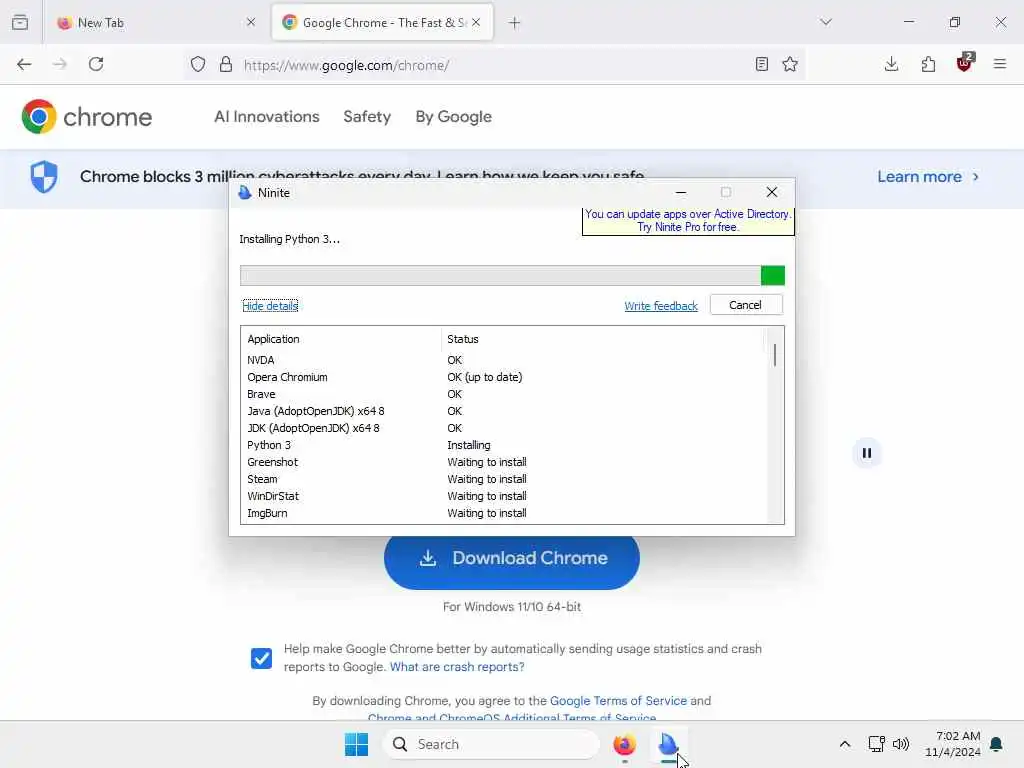Image resolution: width=1024 pixels, height=768 pixels.
Task: Click the blue shield banner icon
Action: (x=44, y=176)
